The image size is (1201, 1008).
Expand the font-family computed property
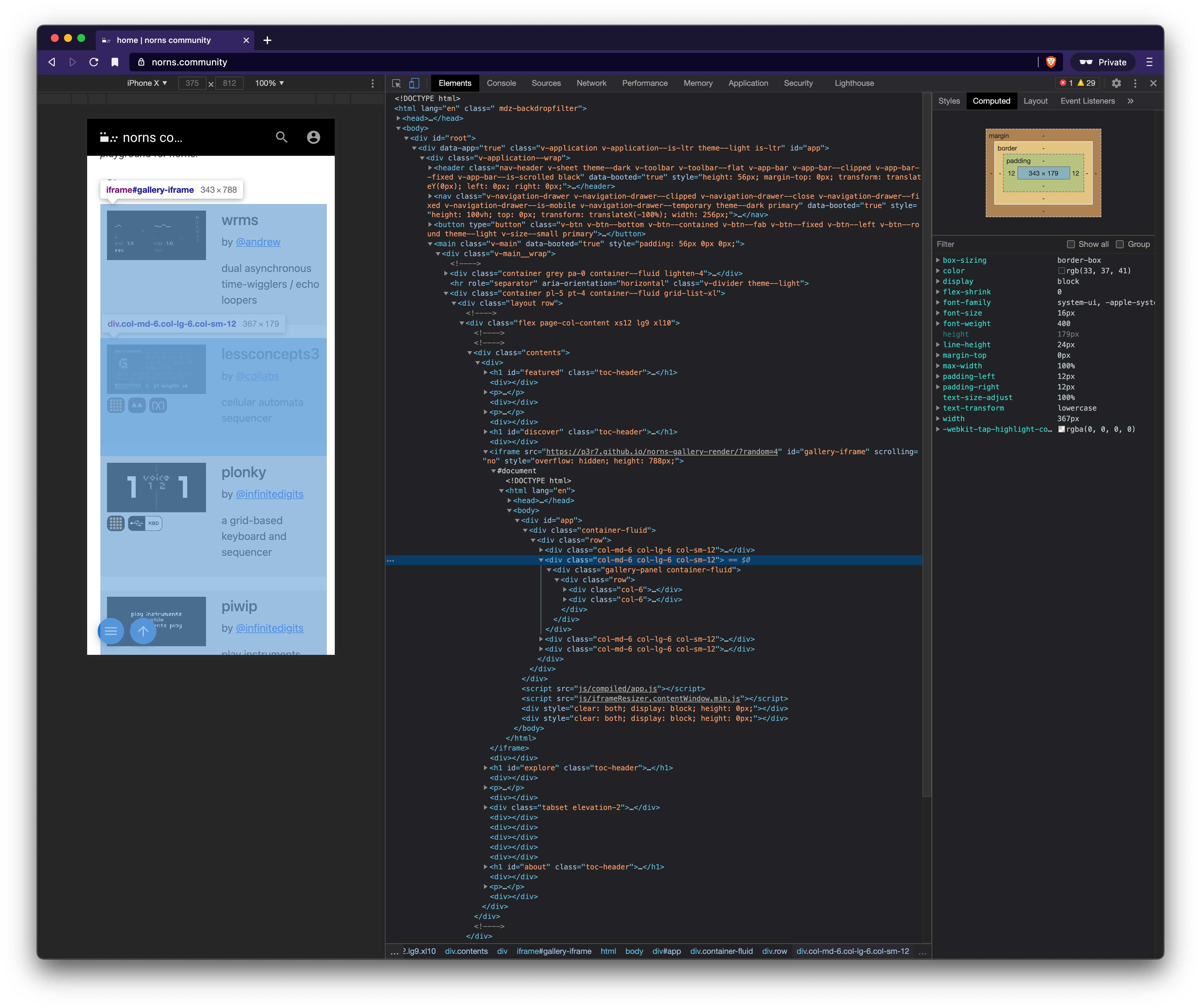click(938, 302)
